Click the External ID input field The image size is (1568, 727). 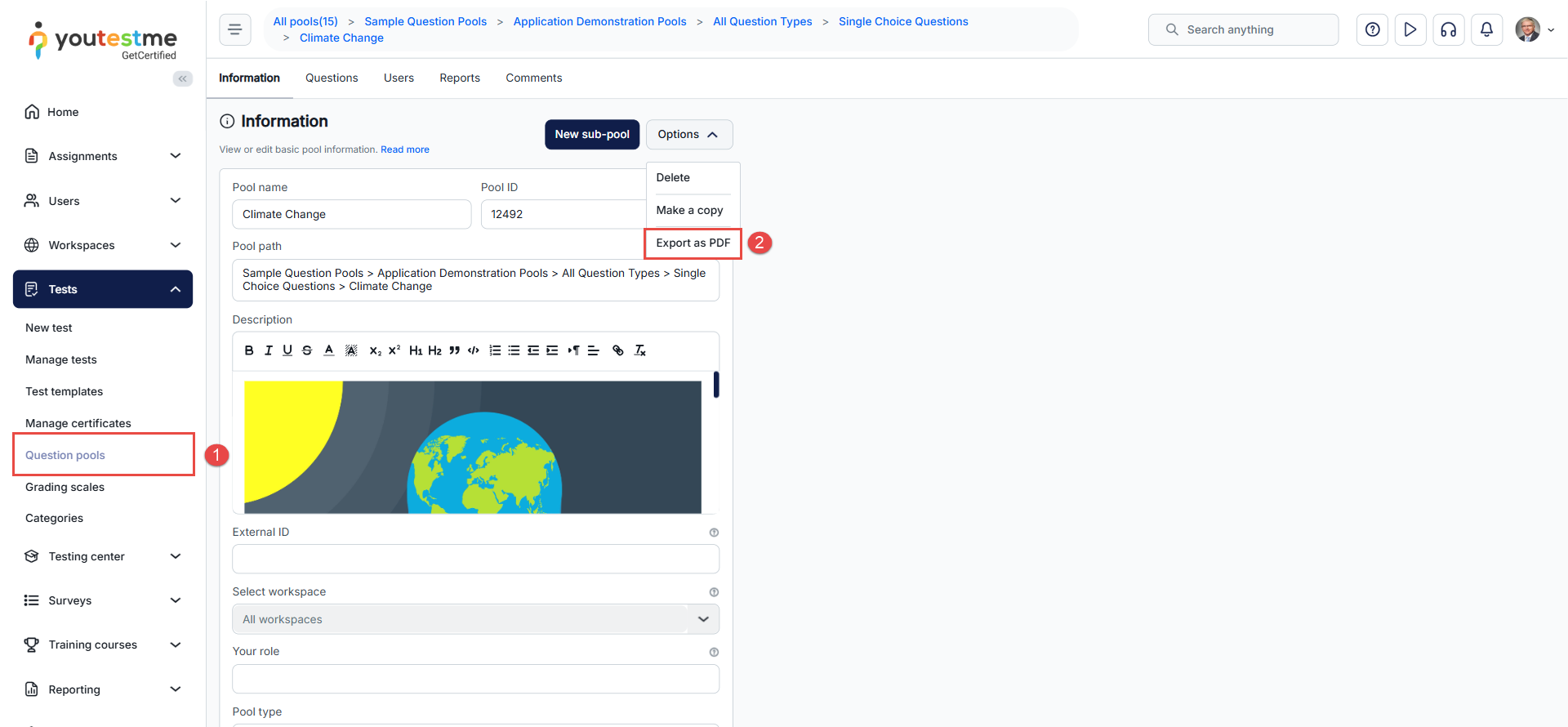tap(475, 559)
